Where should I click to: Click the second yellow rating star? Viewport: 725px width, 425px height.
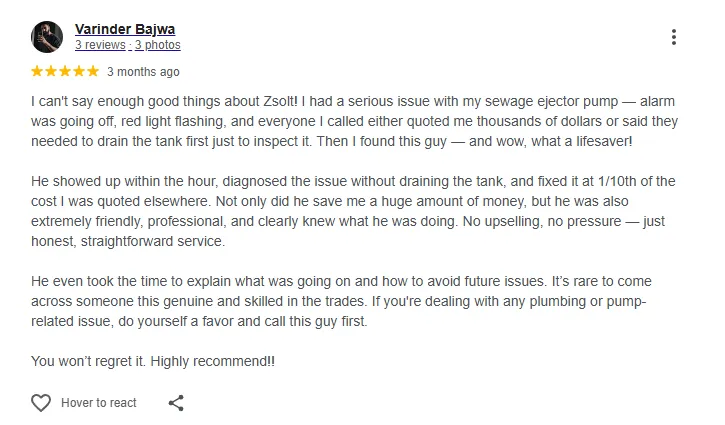(x=51, y=71)
